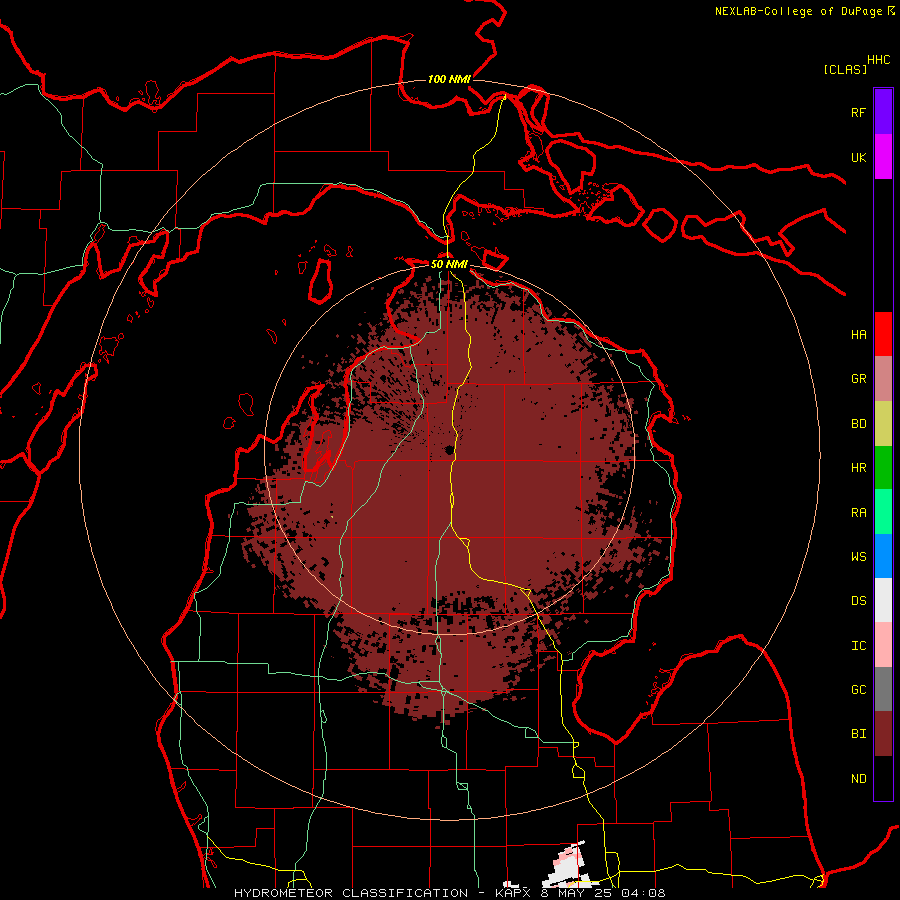The width and height of the screenshot is (900, 900).
Task: Click the WS legend label
Action: pos(859,557)
